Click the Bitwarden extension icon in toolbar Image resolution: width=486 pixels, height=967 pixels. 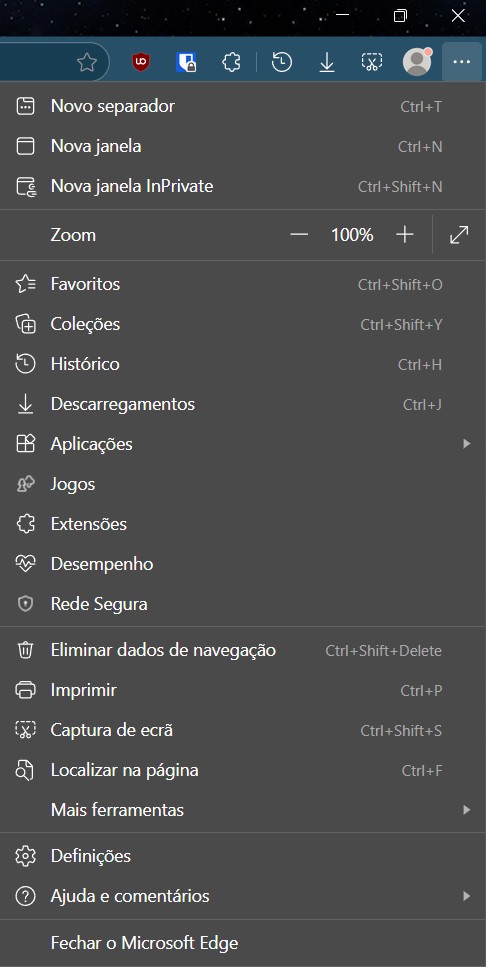tap(186, 62)
